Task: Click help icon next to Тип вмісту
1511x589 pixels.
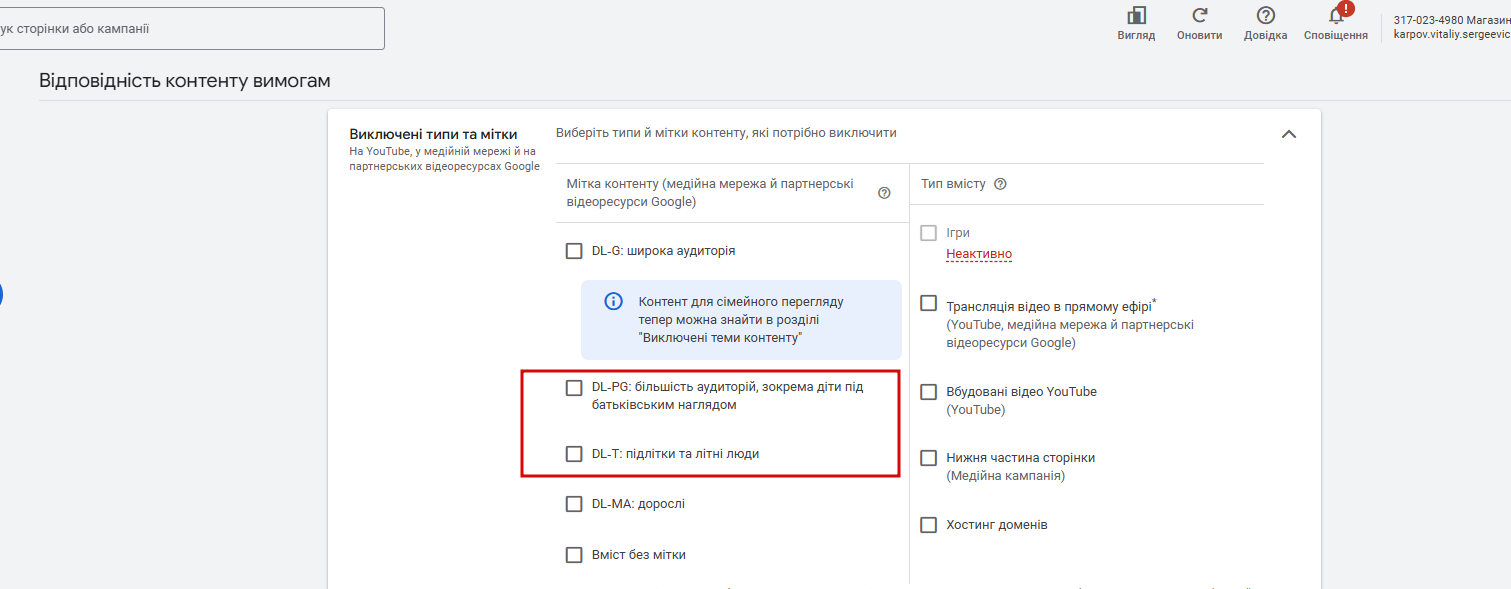Action: pyautogui.click(x=1000, y=184)
